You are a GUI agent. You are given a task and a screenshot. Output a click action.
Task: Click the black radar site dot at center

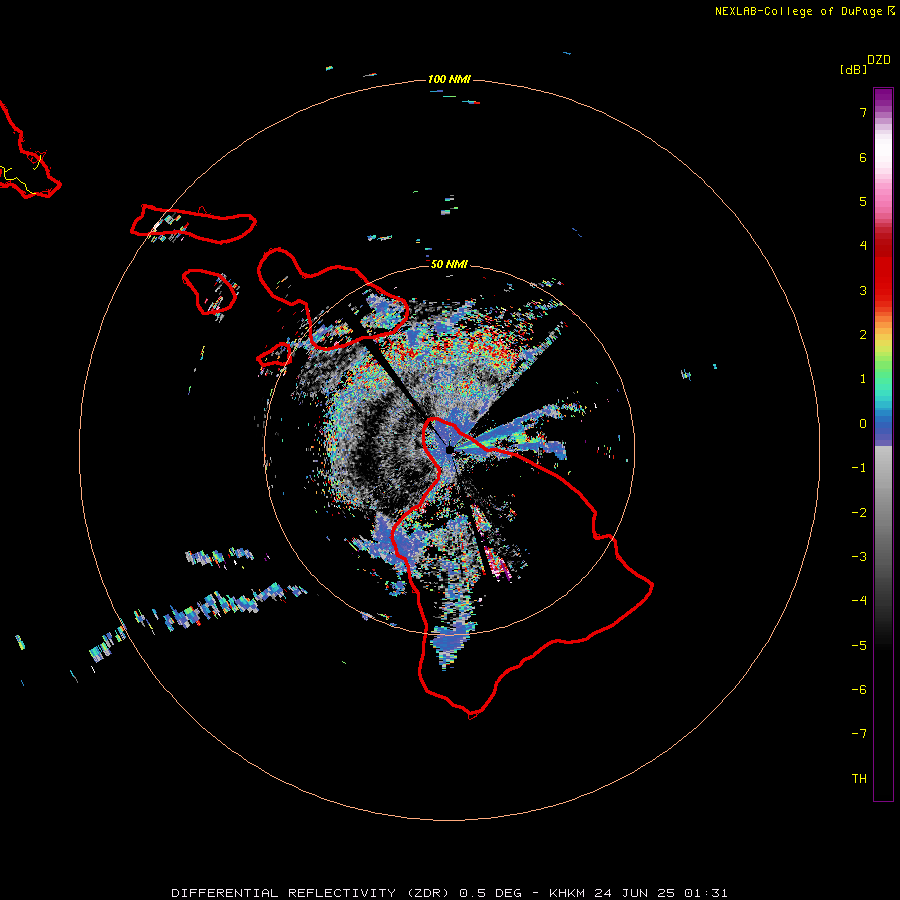coord(450,449)
